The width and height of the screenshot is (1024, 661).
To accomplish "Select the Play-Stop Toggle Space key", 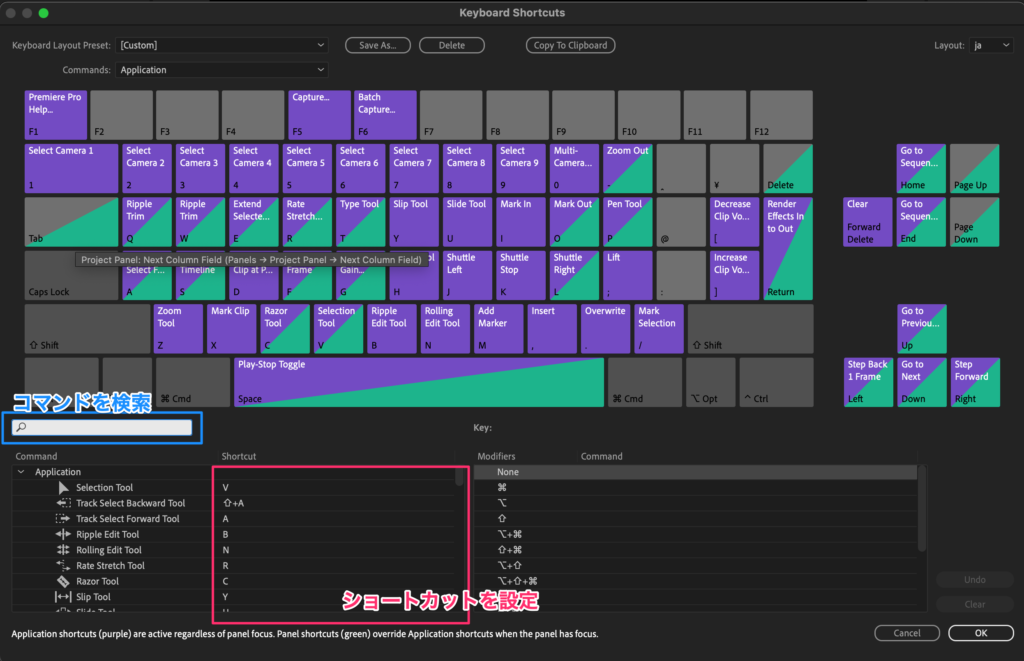I will coord(419,383).
